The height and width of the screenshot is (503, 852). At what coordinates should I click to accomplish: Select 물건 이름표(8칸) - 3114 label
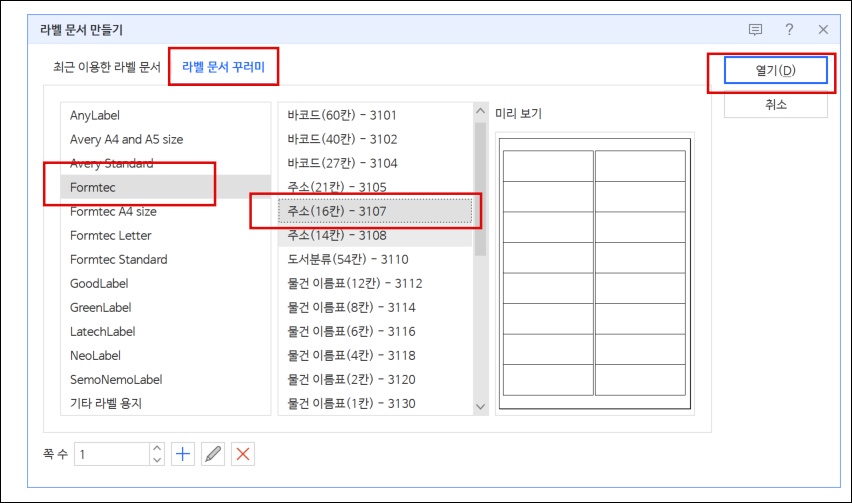[x=375, y=307]
